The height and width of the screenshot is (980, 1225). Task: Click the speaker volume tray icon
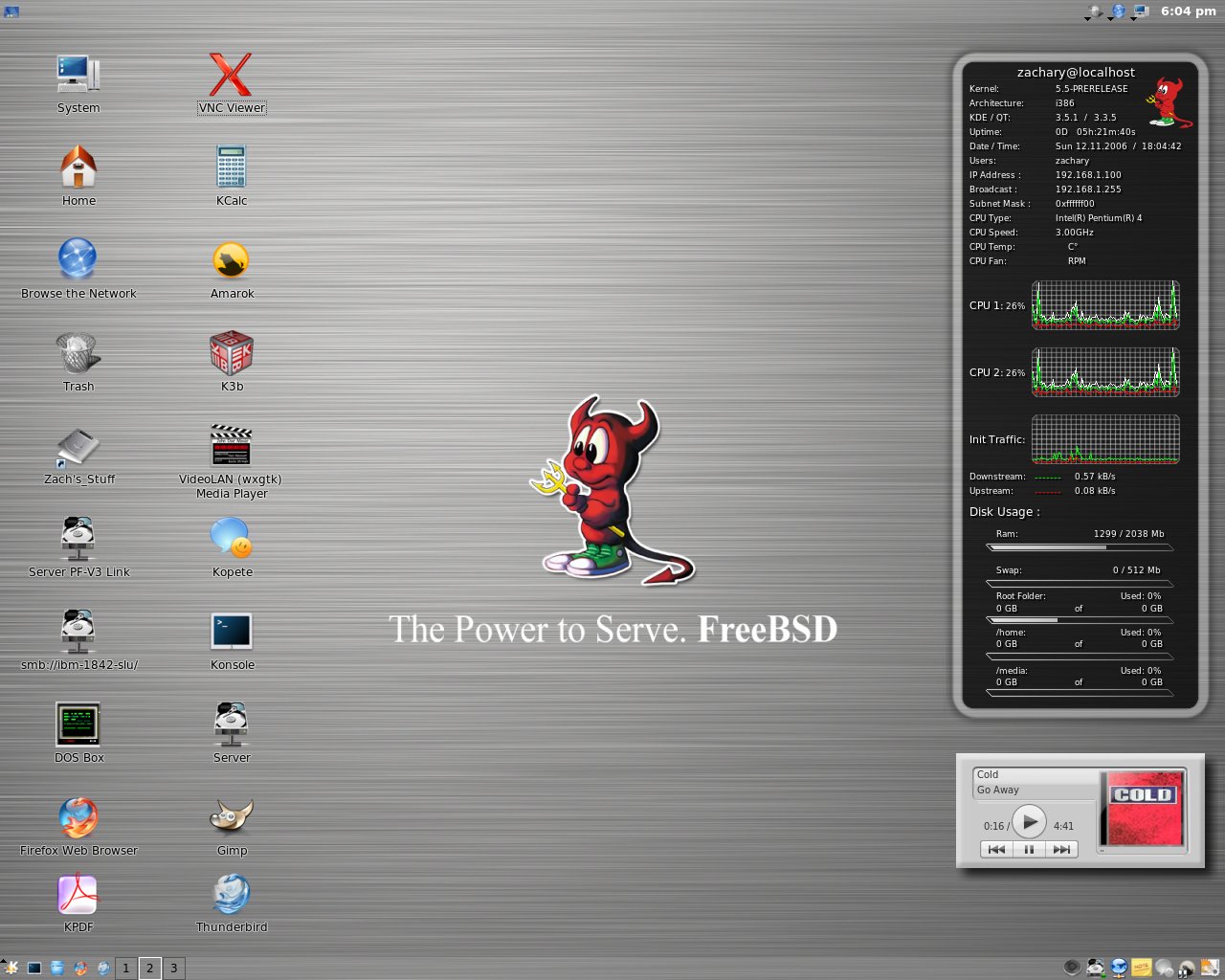[1072, 968]
